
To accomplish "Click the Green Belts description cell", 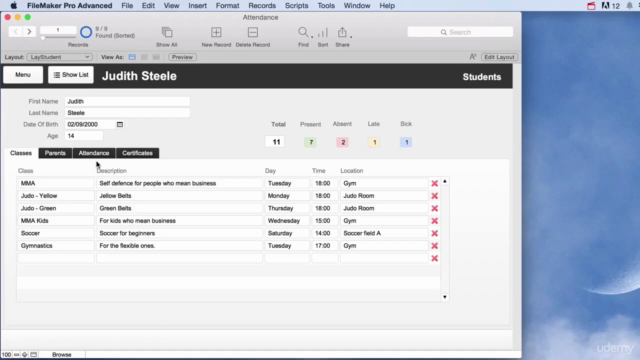I will point(179,209).
